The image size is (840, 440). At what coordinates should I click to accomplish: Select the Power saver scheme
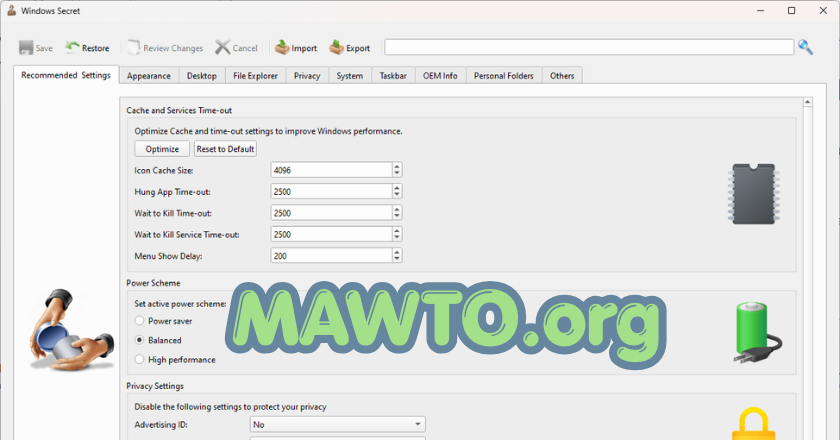coord(139,320)
